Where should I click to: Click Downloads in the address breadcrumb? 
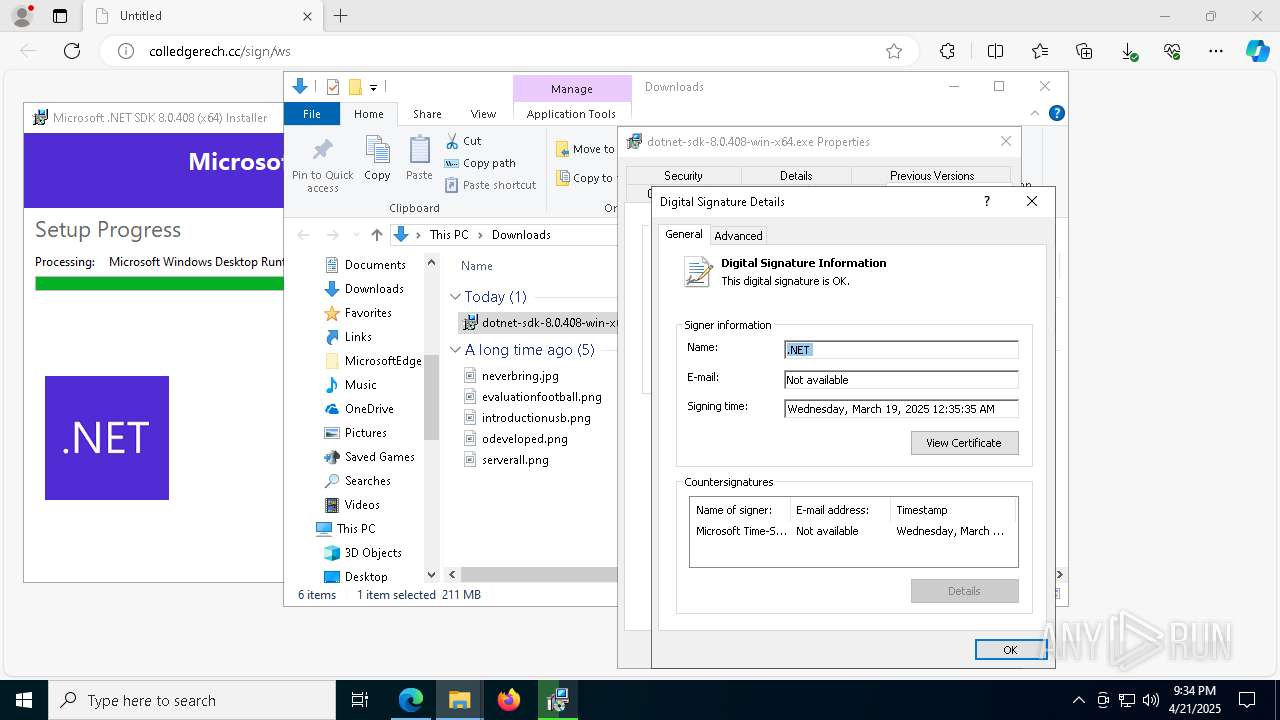coord(521,235)
